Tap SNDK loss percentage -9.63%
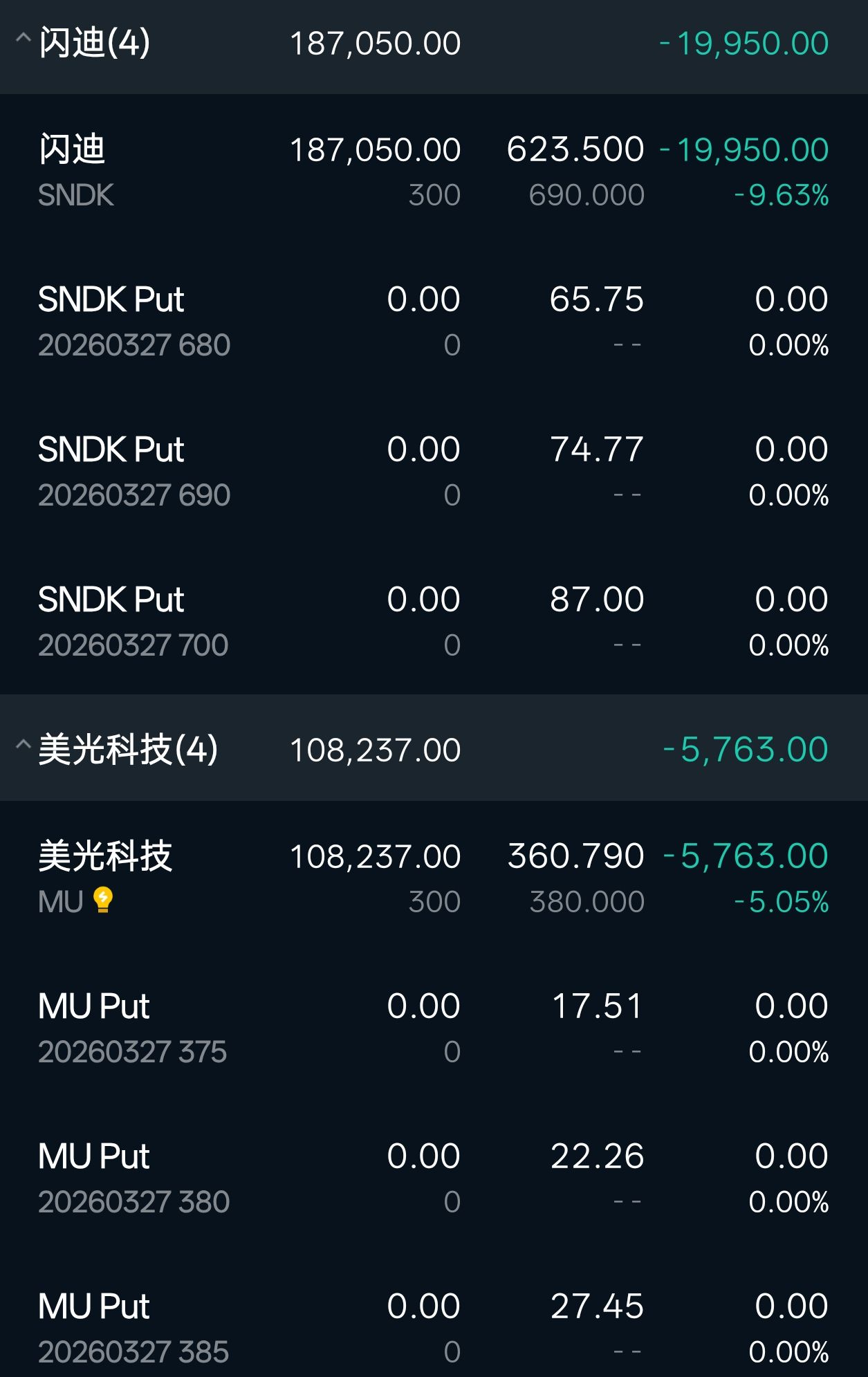 [x=781, y=196]
